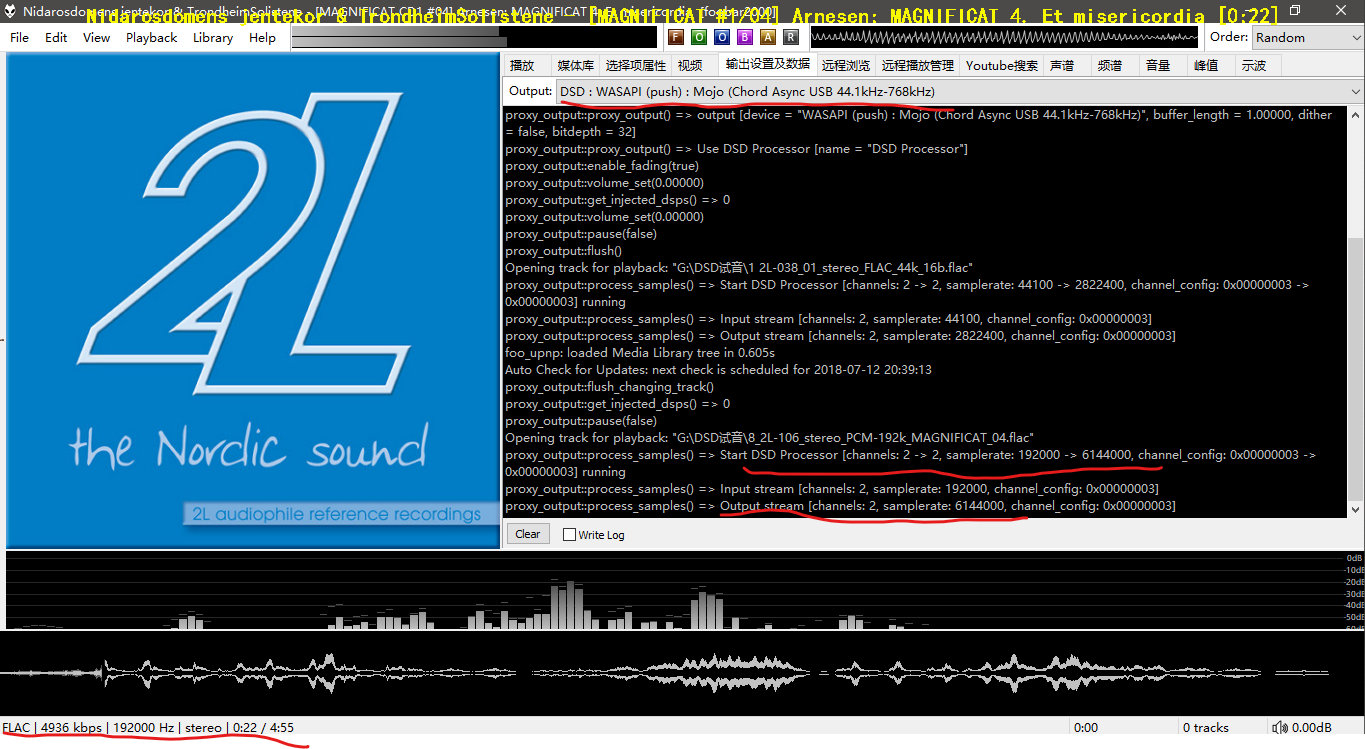Viewport: 1365px width, 749px height.
Task: Clear the console log with Clear button
Action: (528, 534)
